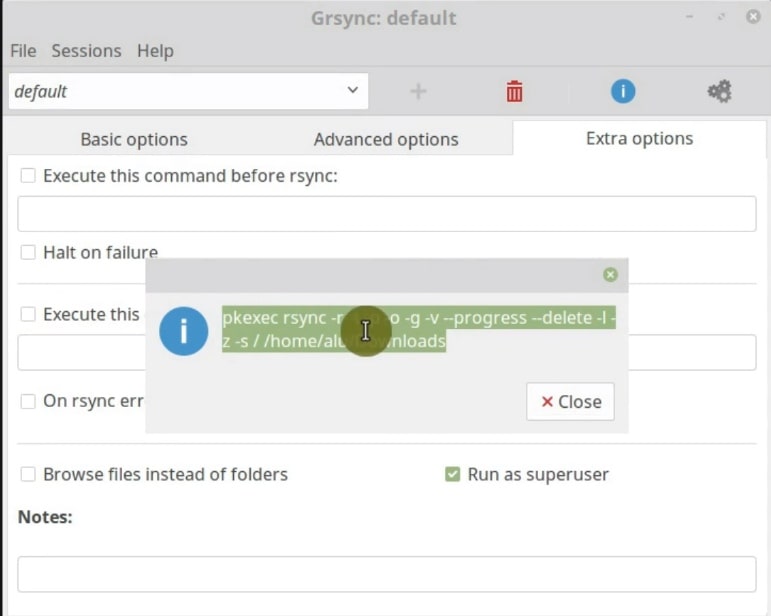771x616 pixels.
Task: Switch to Advanced options tab
Action: pos(386,139)
